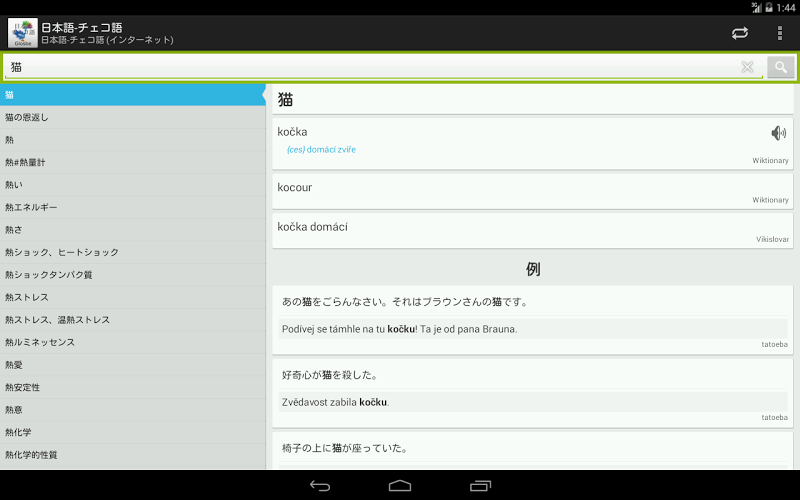Tap the kocour translation card
Screen dimensions: 800x500
pyautogui.click(x=533, y=191)
